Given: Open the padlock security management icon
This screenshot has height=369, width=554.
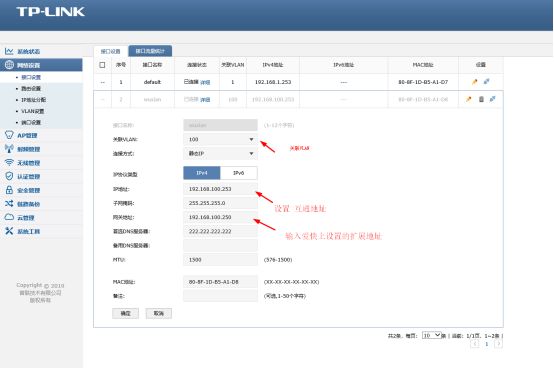Looking at the screenshot, I should tap(9, 190).
